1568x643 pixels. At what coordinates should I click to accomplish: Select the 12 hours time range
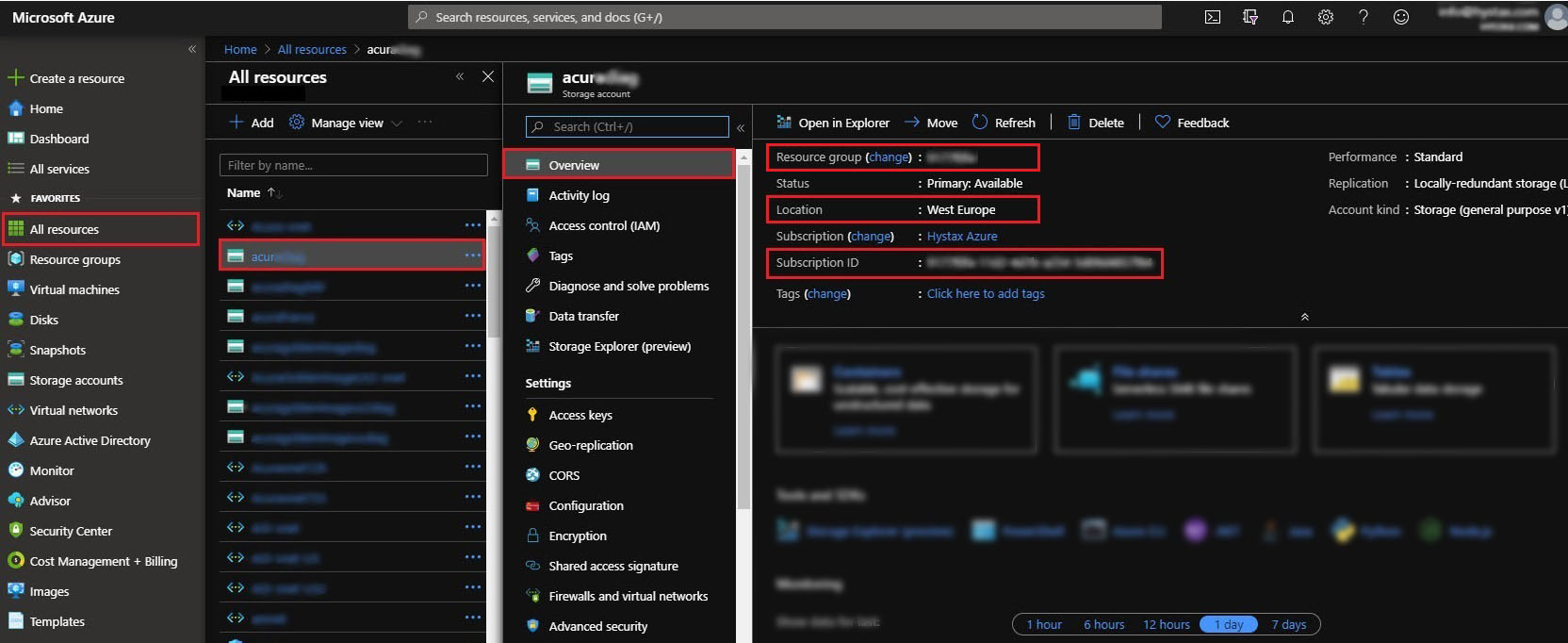(1166, 624)
